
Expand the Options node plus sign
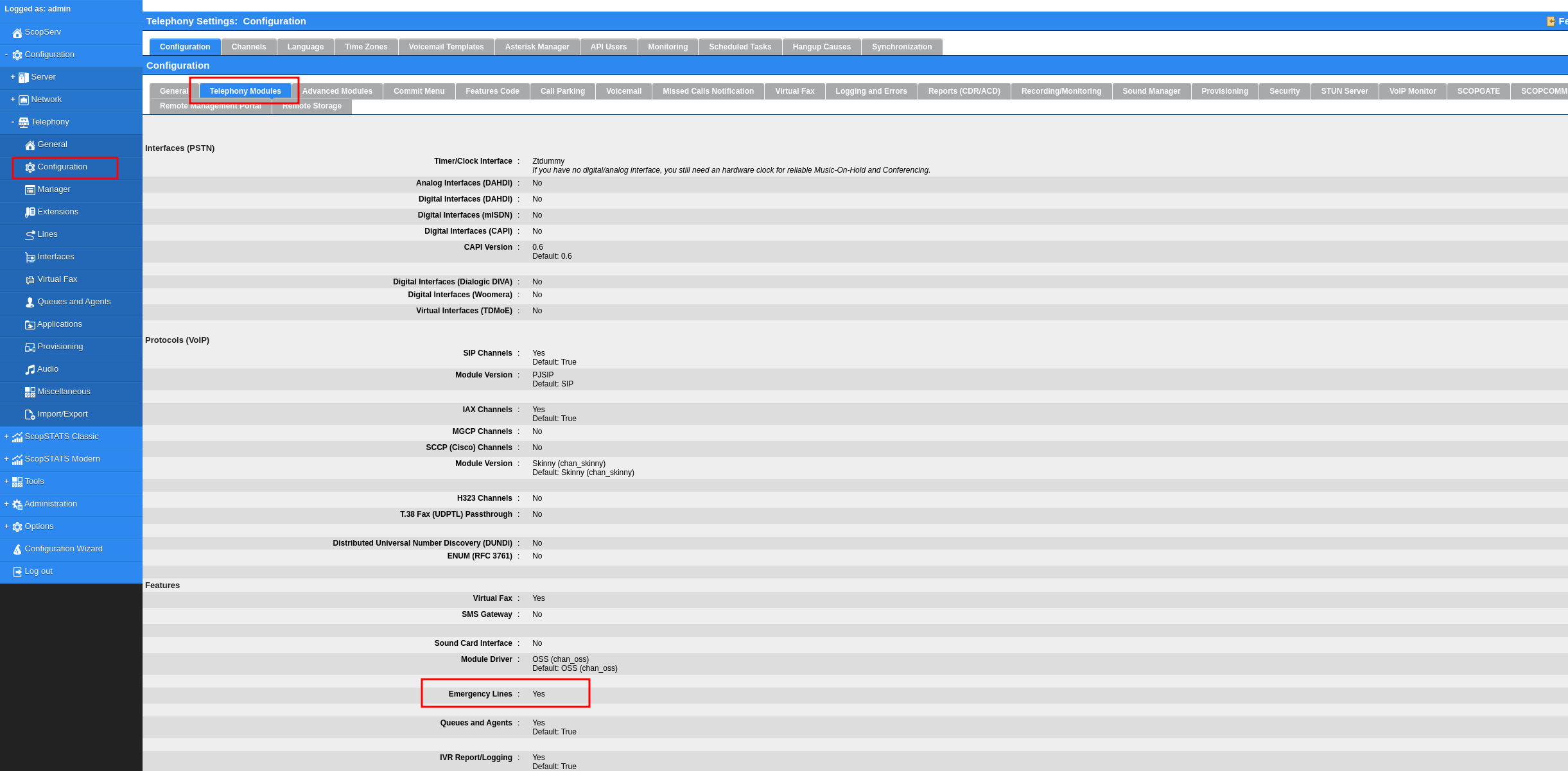pyautogui.click(x=6, y=526)
